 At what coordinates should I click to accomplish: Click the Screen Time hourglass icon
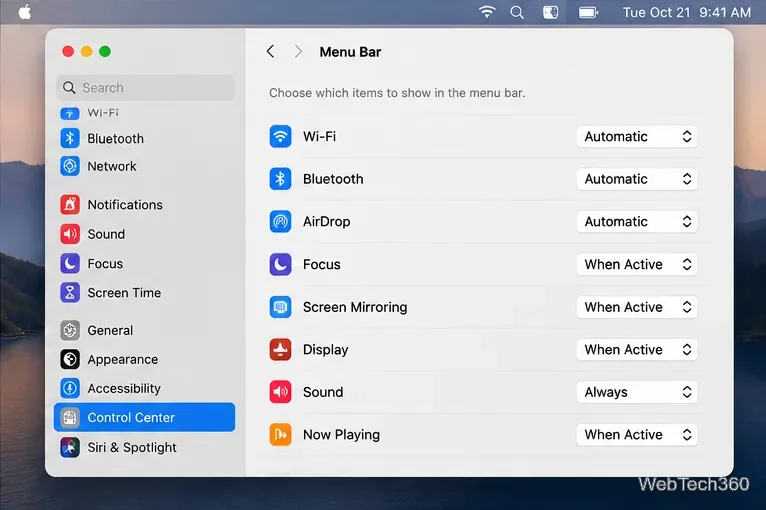pyautogui.click(x=70, y=293)
